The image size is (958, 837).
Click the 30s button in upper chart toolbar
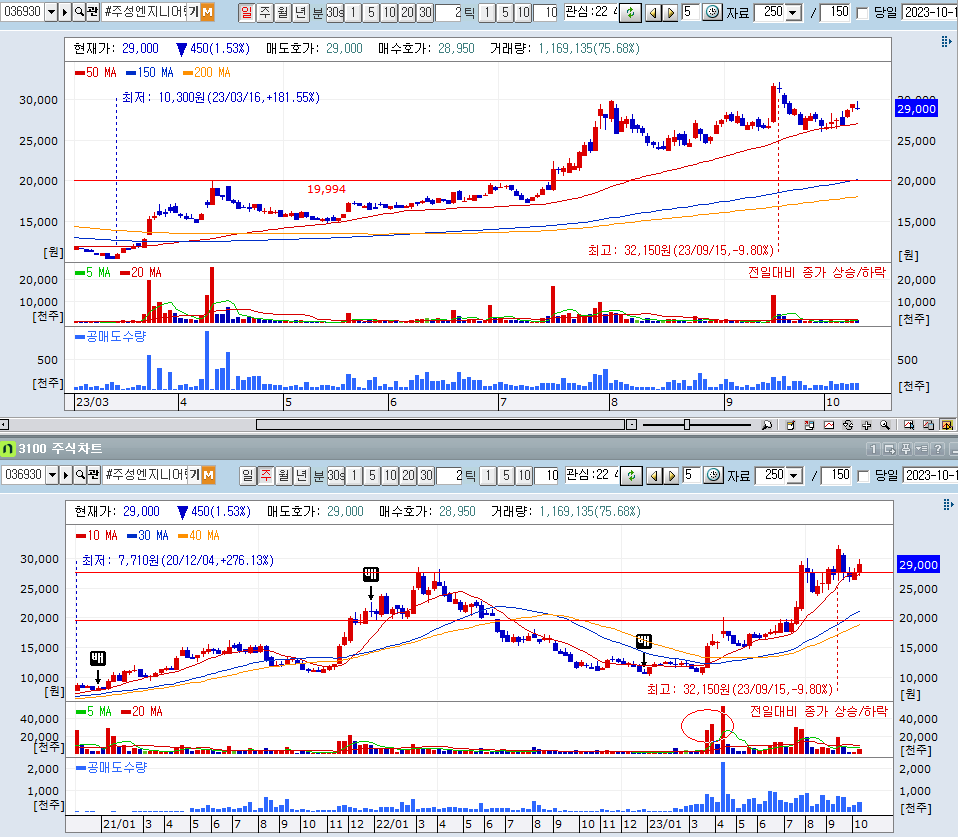point(335,12)
